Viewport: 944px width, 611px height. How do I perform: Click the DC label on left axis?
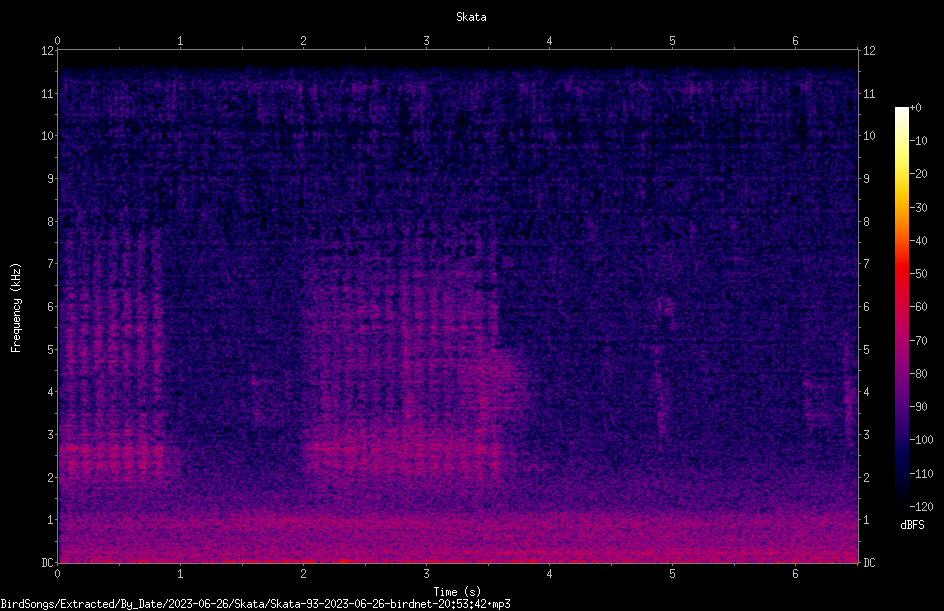coord(47,562)
